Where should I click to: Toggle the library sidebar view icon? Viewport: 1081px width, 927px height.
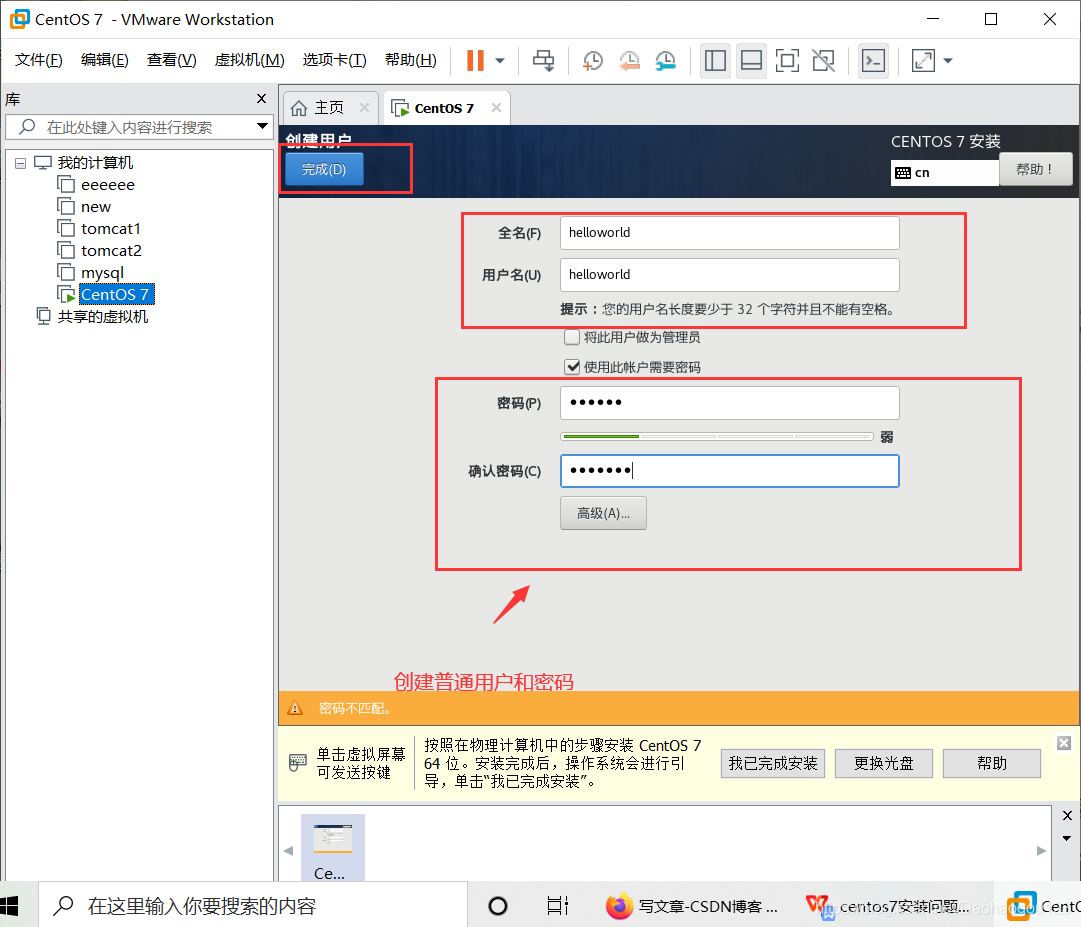point(715,61)
